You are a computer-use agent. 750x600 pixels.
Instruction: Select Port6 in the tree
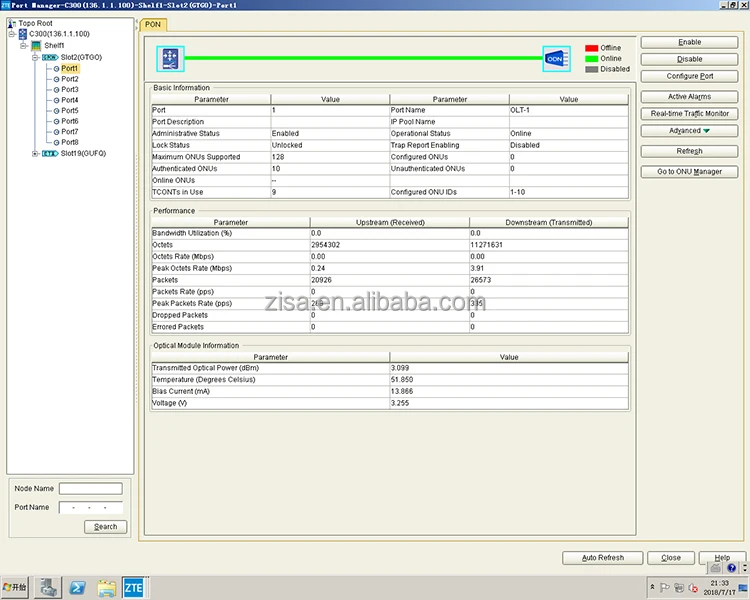point(70,121)
